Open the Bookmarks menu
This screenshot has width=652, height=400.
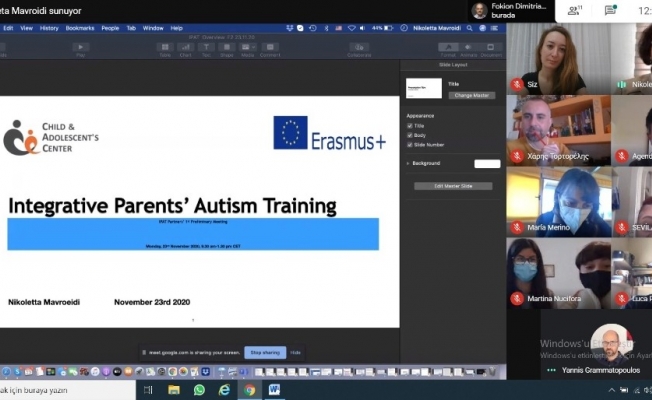click(x=79, y=28)
